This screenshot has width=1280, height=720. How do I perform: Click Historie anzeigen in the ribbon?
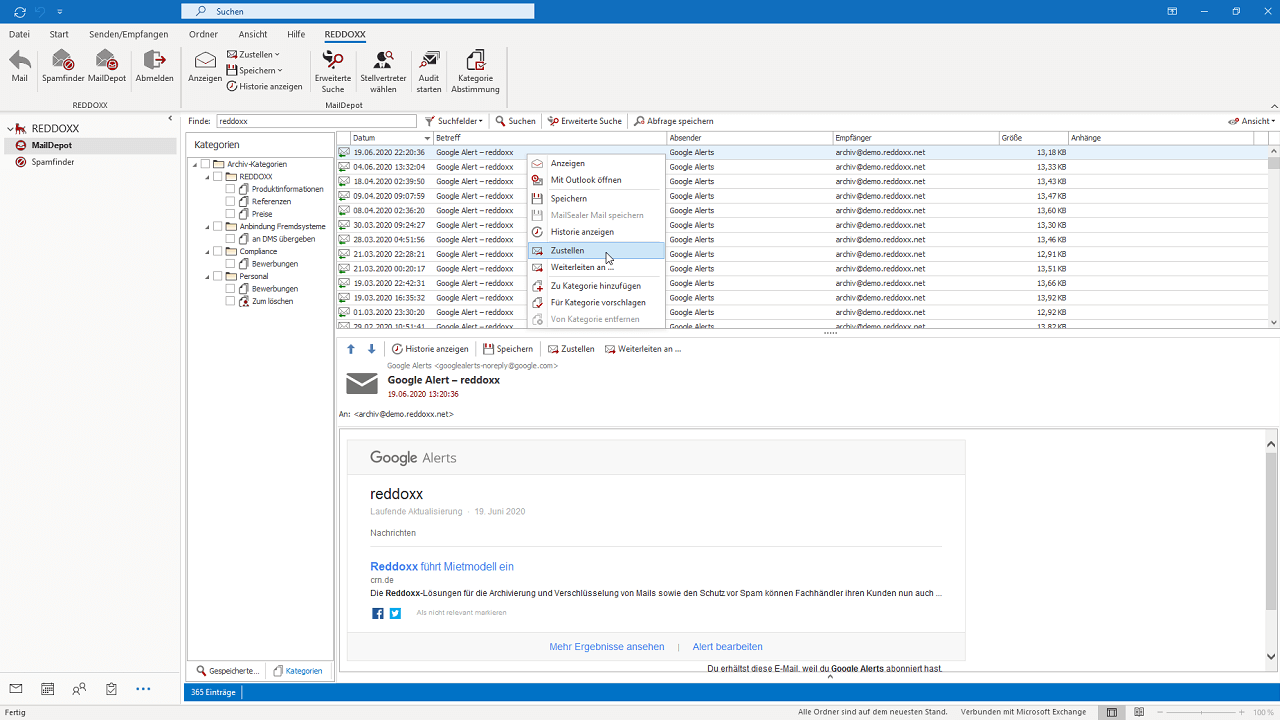point(265,86)
